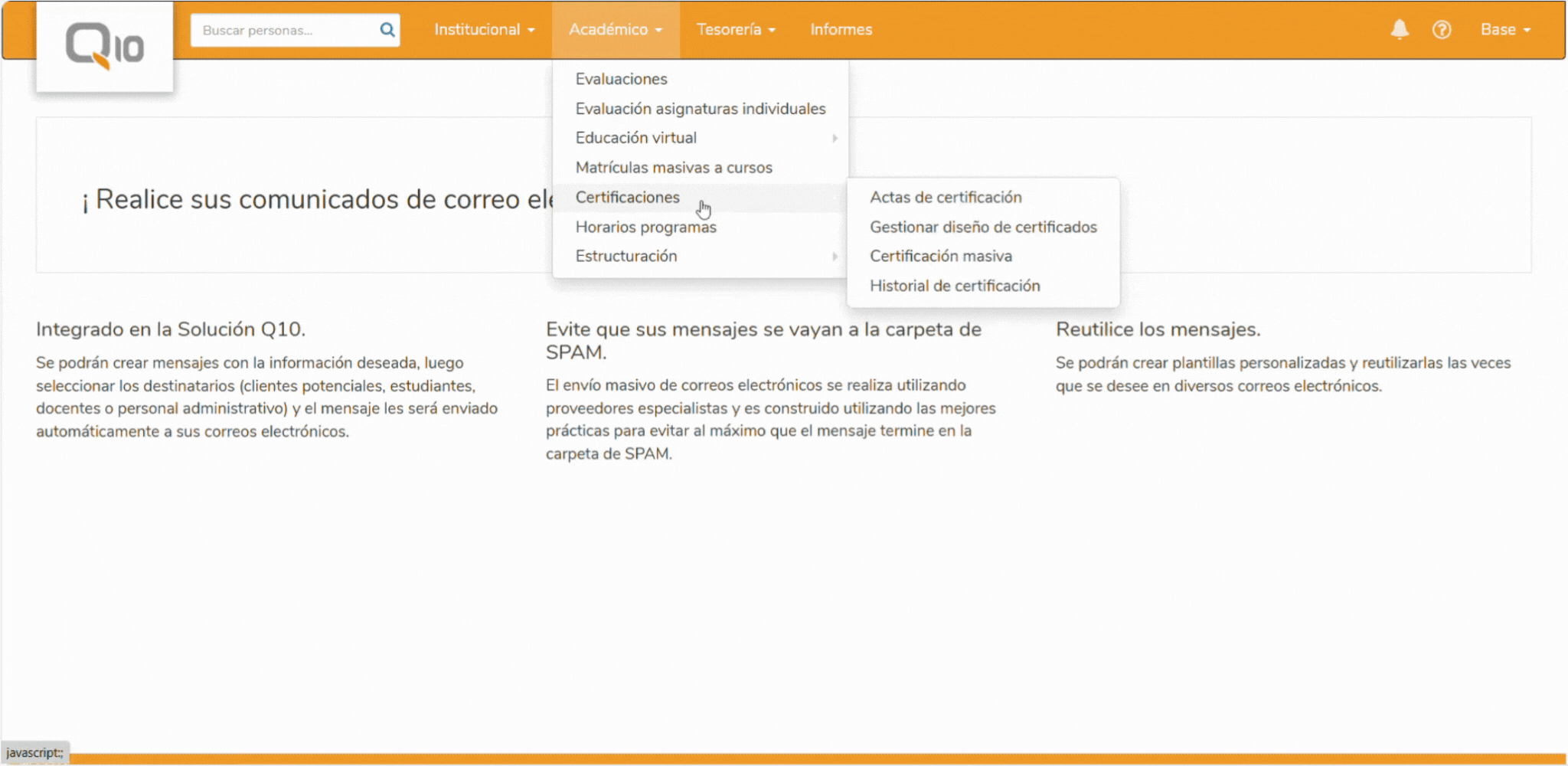Expand the Estructuración submenu

[626, 255]
